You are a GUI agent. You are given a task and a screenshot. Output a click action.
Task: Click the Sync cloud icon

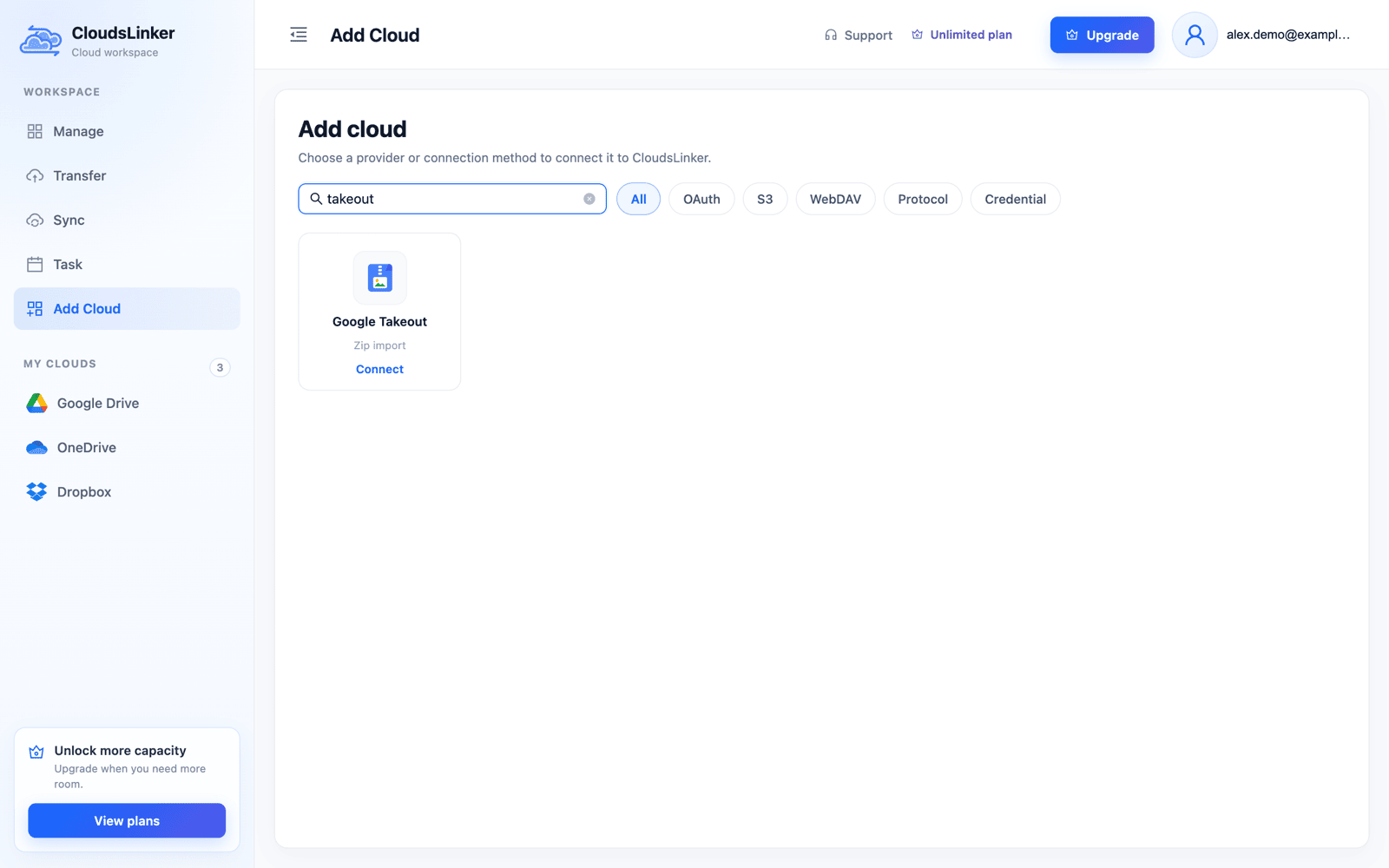click(35, 220)
